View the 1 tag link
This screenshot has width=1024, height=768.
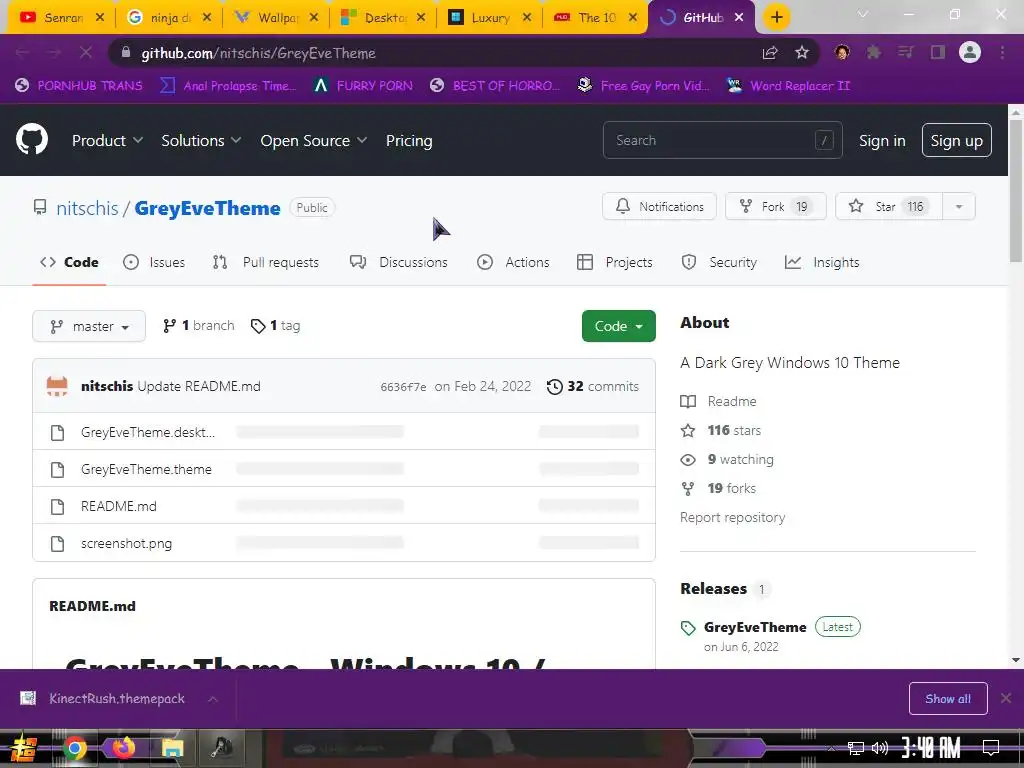[276, 325]
